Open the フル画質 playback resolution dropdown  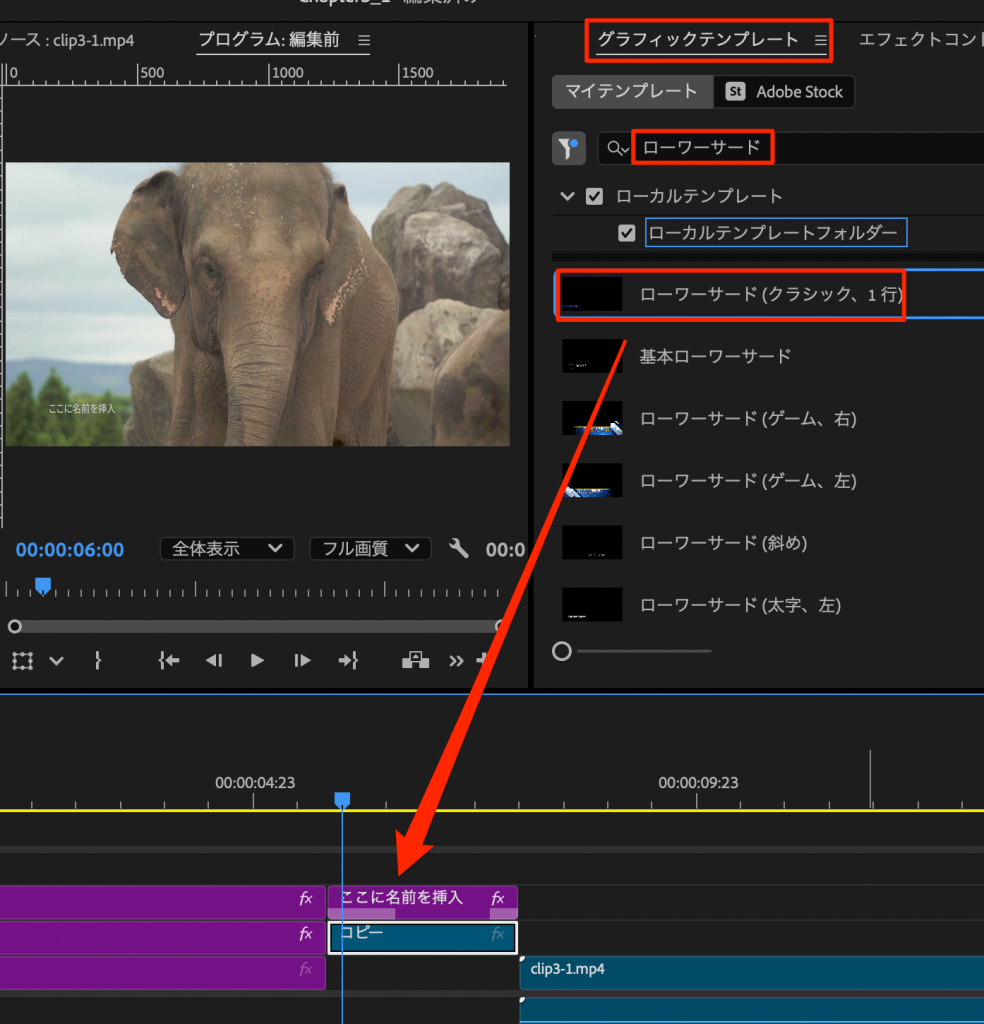(x=370, y=549)
